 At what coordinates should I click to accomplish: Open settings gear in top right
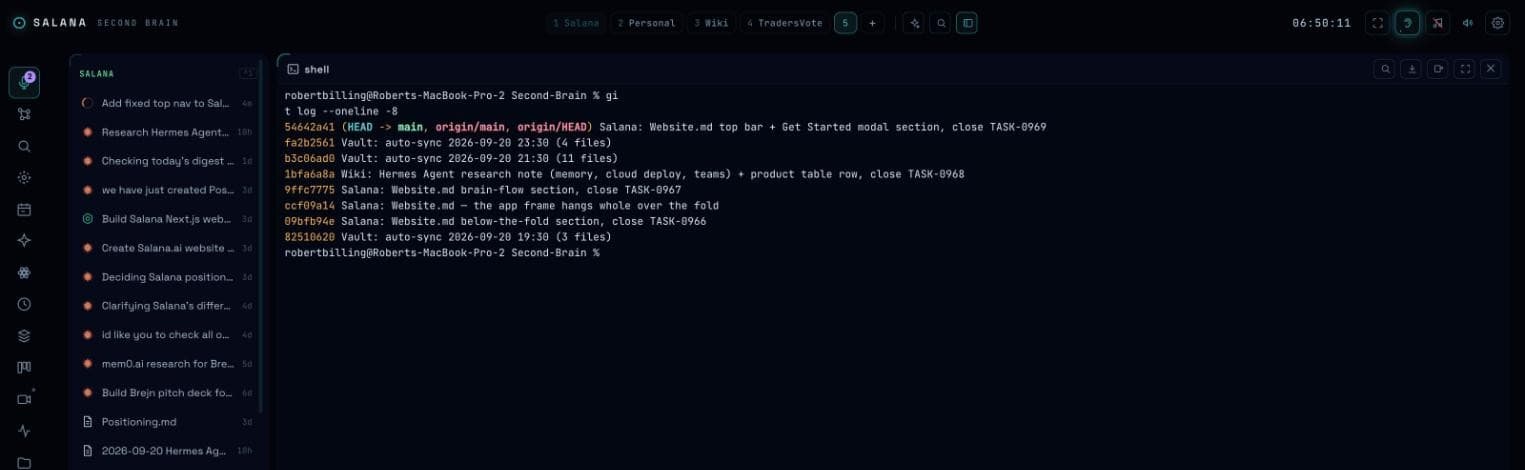click(x=1497, y=23)
